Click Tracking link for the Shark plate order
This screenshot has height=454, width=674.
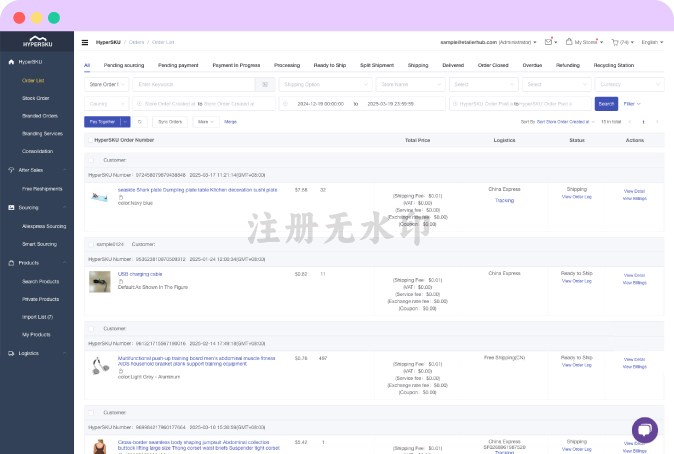point(504,200)
